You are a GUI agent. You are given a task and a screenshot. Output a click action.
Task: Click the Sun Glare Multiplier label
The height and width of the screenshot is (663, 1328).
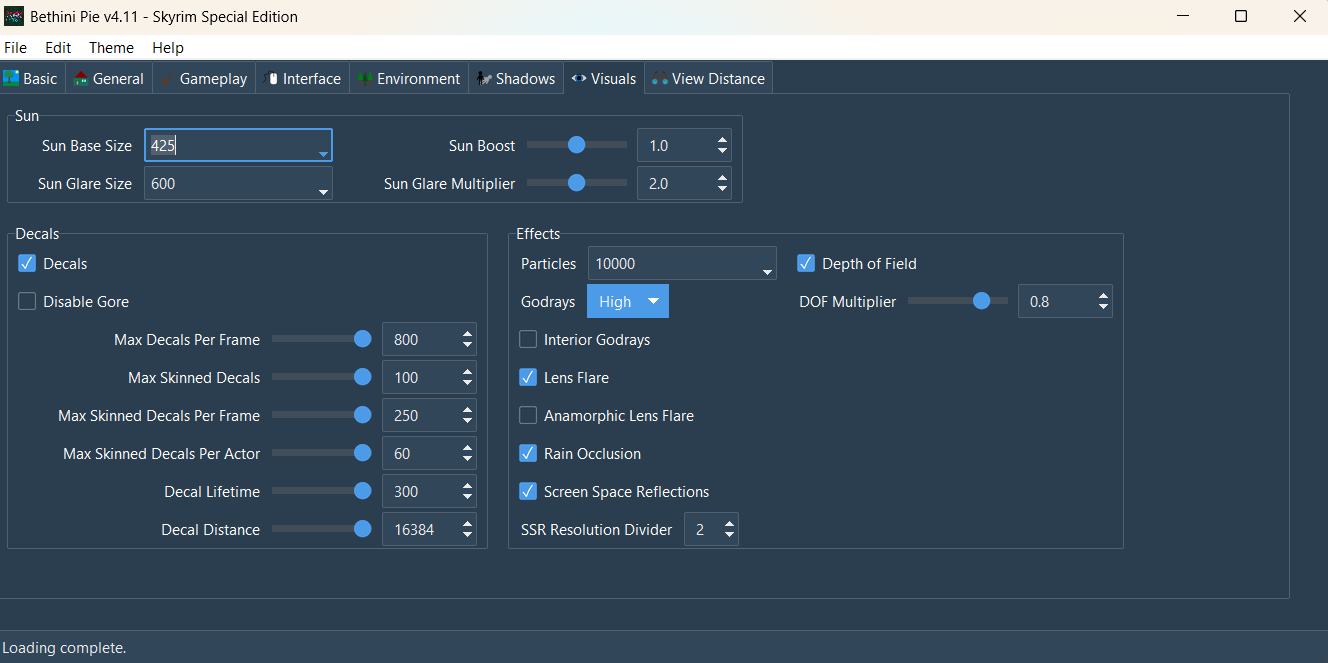450,184
